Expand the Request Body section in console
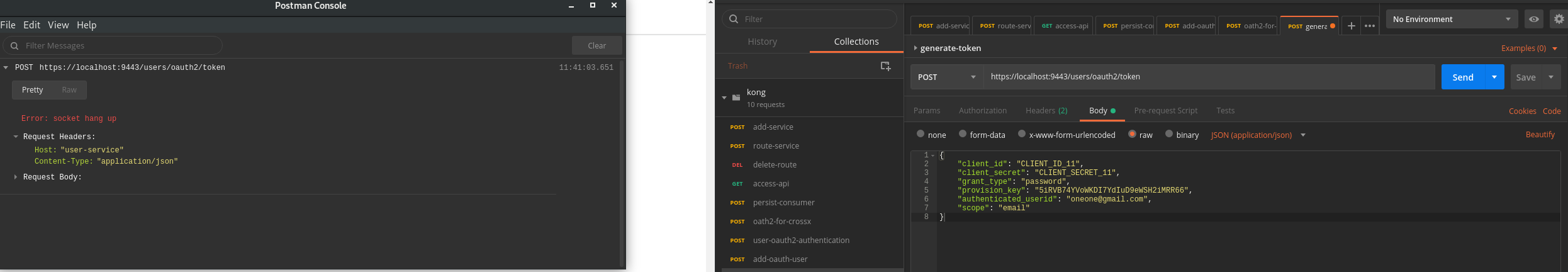 [x=16, y=178]
